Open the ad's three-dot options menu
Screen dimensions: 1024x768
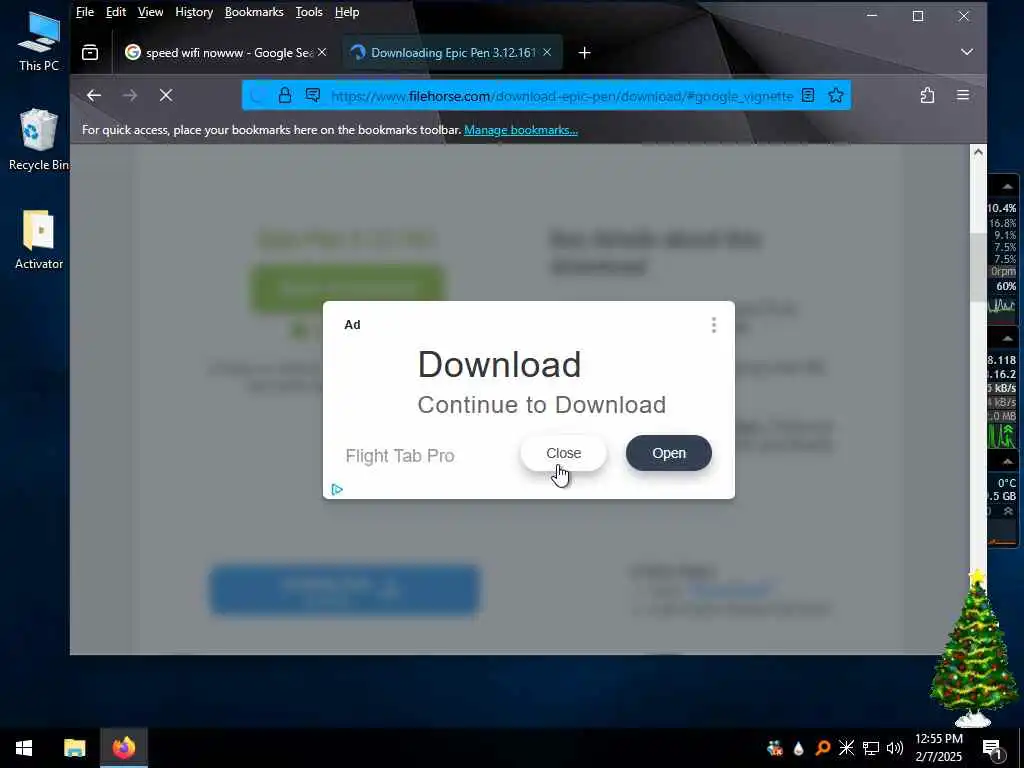pyautogui.click(x=714, y=325)
